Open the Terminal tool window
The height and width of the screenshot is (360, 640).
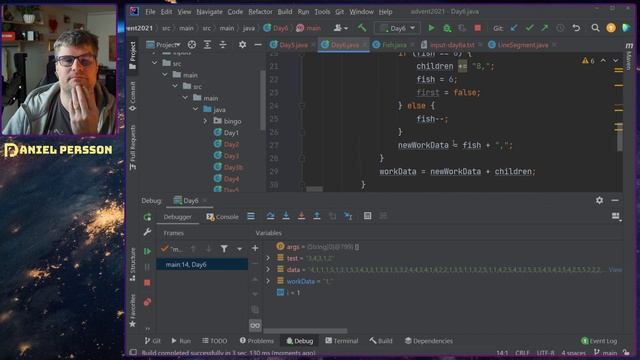(342, 341)
